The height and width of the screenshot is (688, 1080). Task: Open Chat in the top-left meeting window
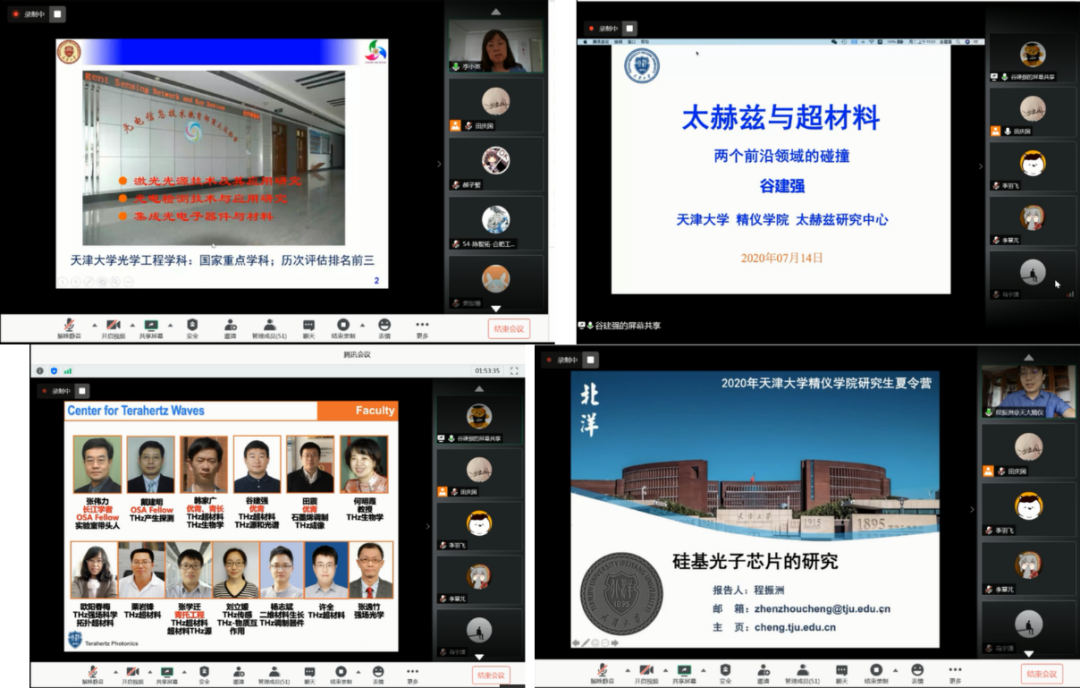pos(309,328)
